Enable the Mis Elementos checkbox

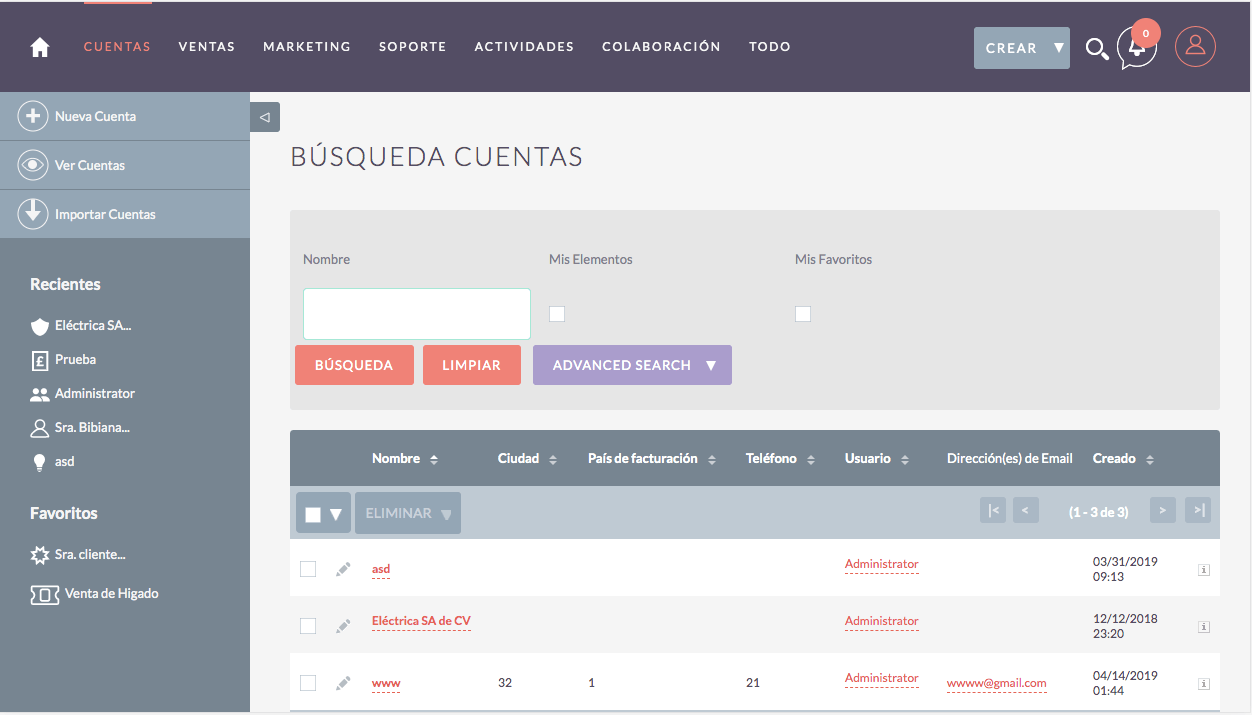point(557,314)
